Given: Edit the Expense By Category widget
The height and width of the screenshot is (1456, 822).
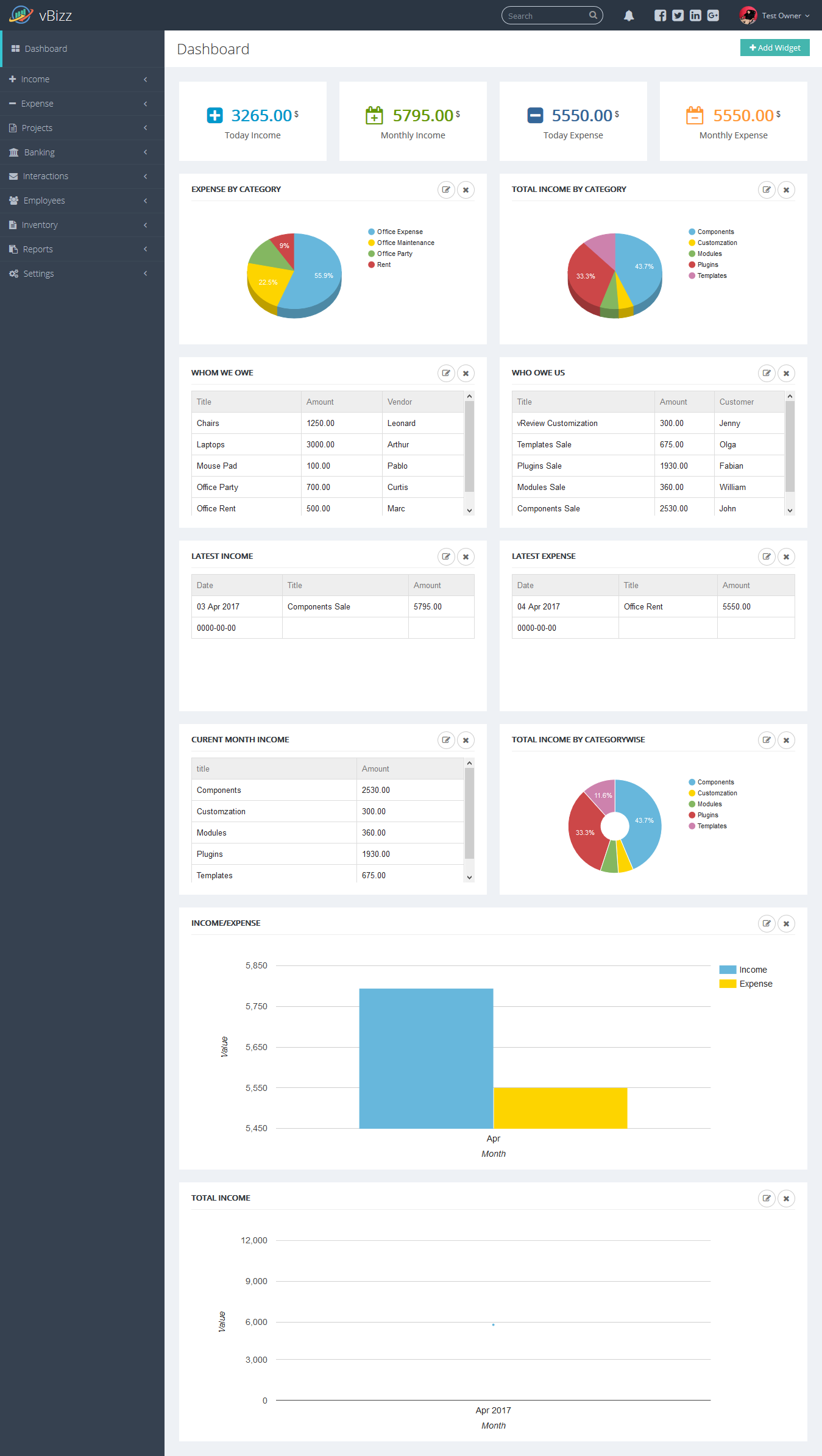Looking at the screenshot, I should coord(446,190).
